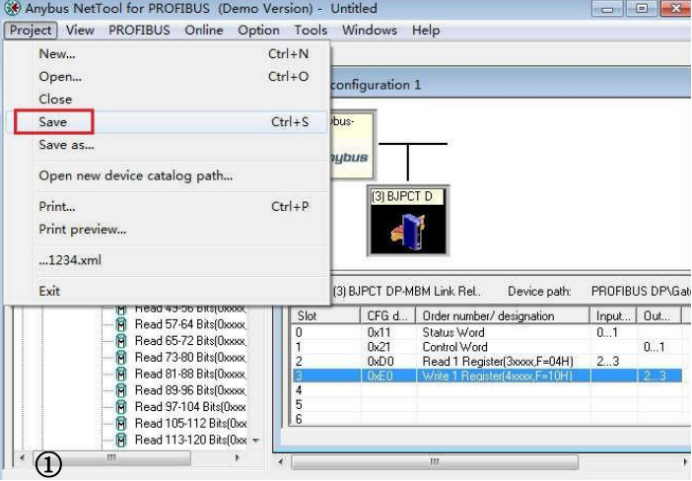This screenshot has height=481, width=692.
Task: Click the 0x11 CFG data cell
Action: point(379,332)
